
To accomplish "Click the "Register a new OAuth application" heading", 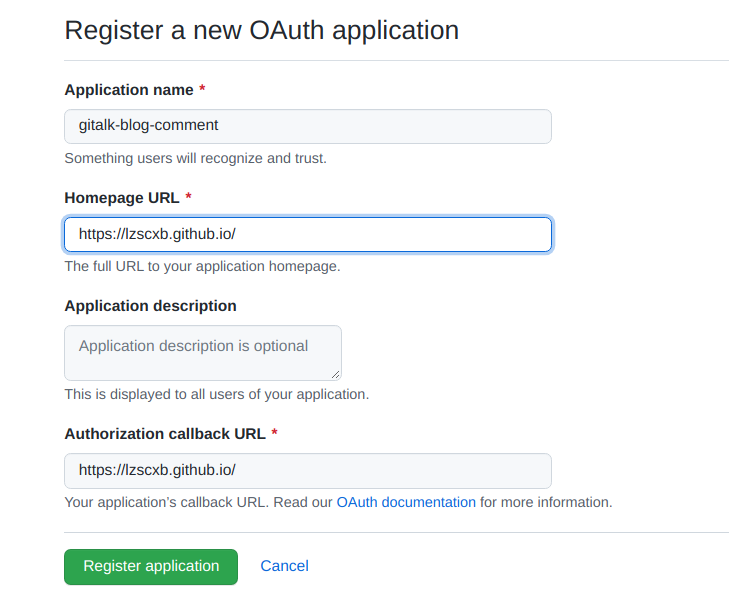I will pyautogui.click(x=261, y=30).
